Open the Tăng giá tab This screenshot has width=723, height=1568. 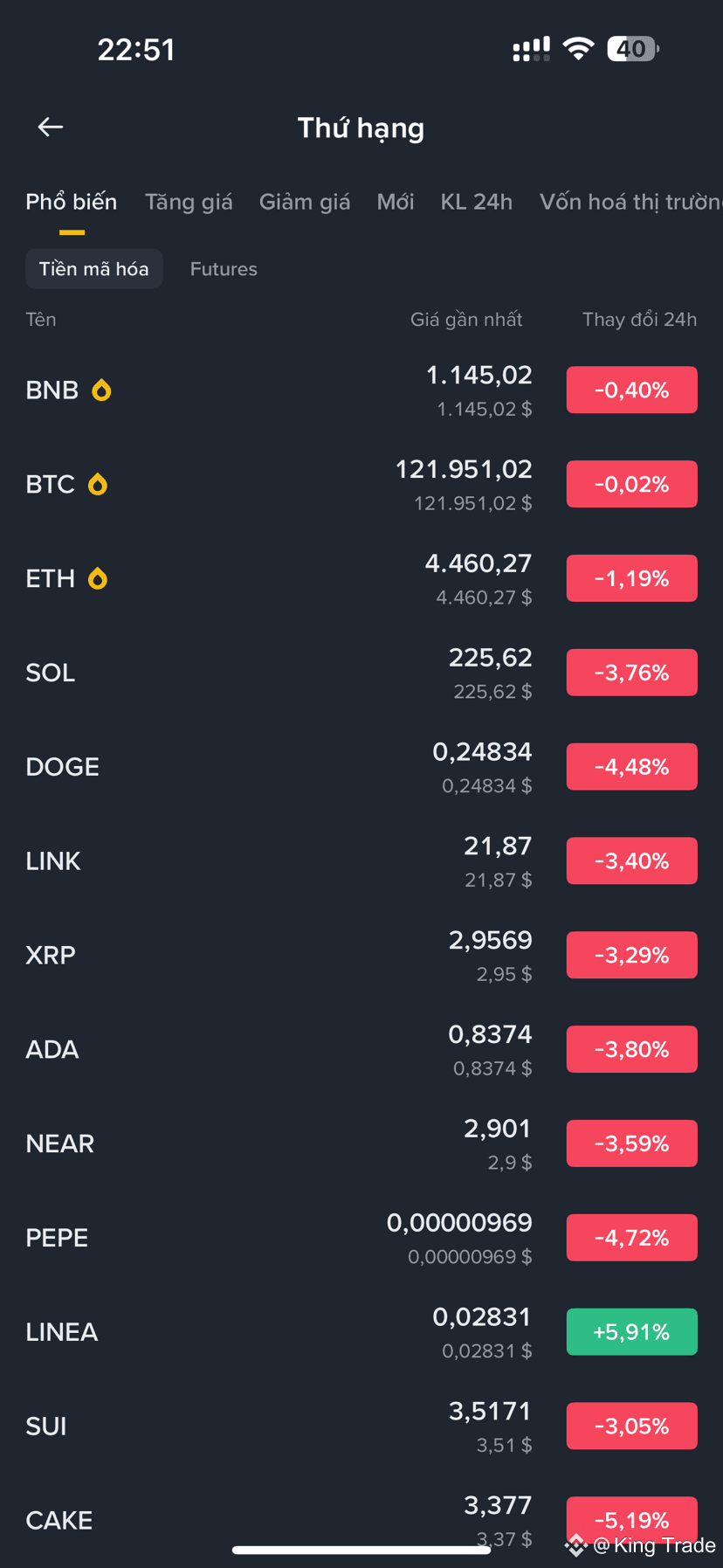[x=189, y=202]
